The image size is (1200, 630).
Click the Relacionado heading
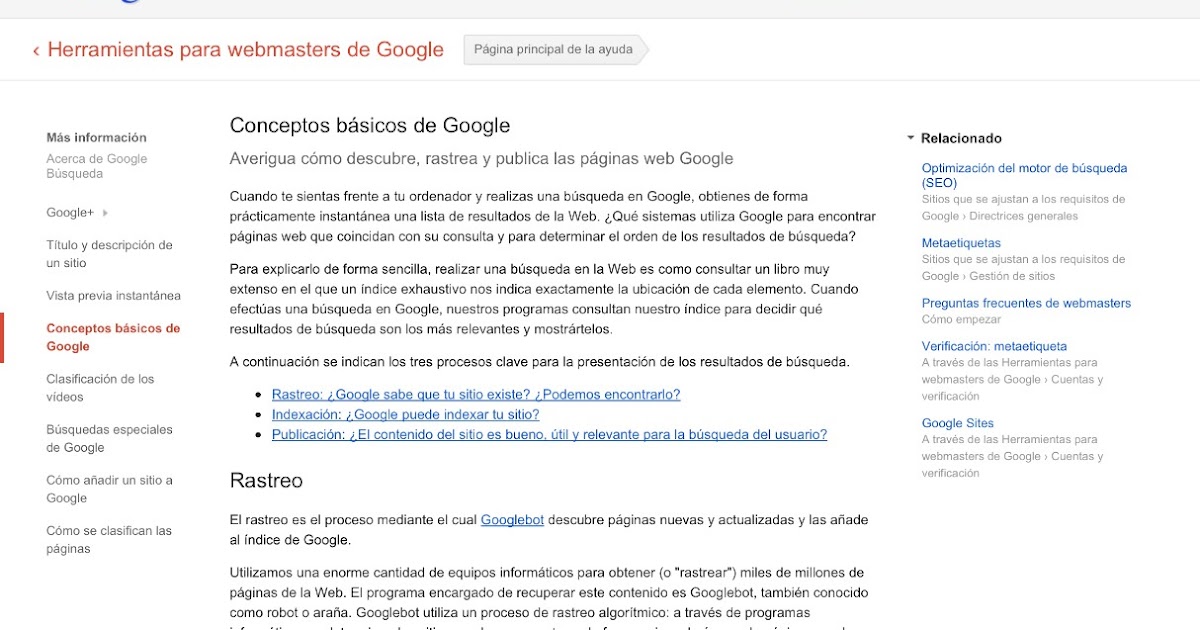click(x=961, y=139)
